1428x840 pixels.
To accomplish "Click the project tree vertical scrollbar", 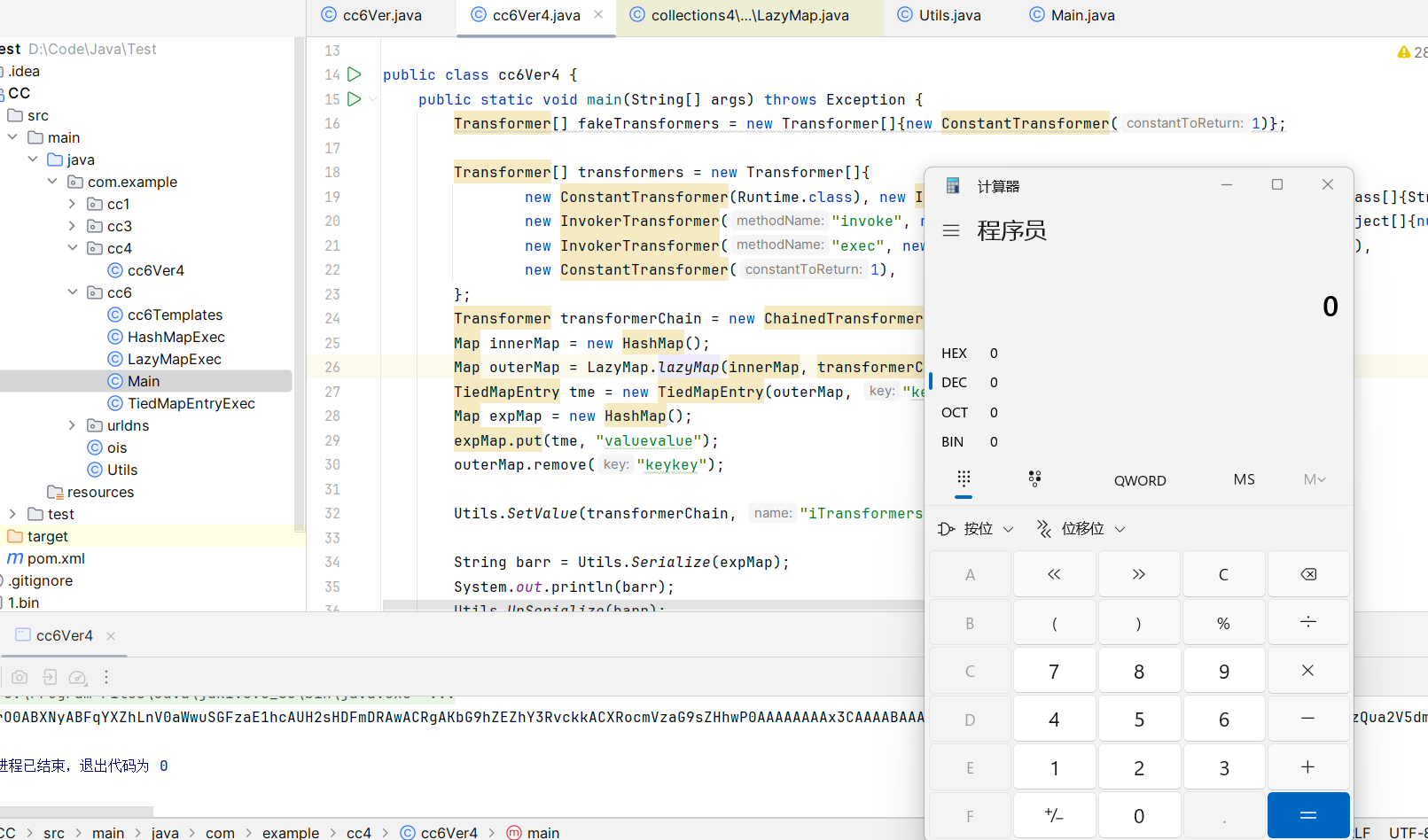I will point(299,284).
